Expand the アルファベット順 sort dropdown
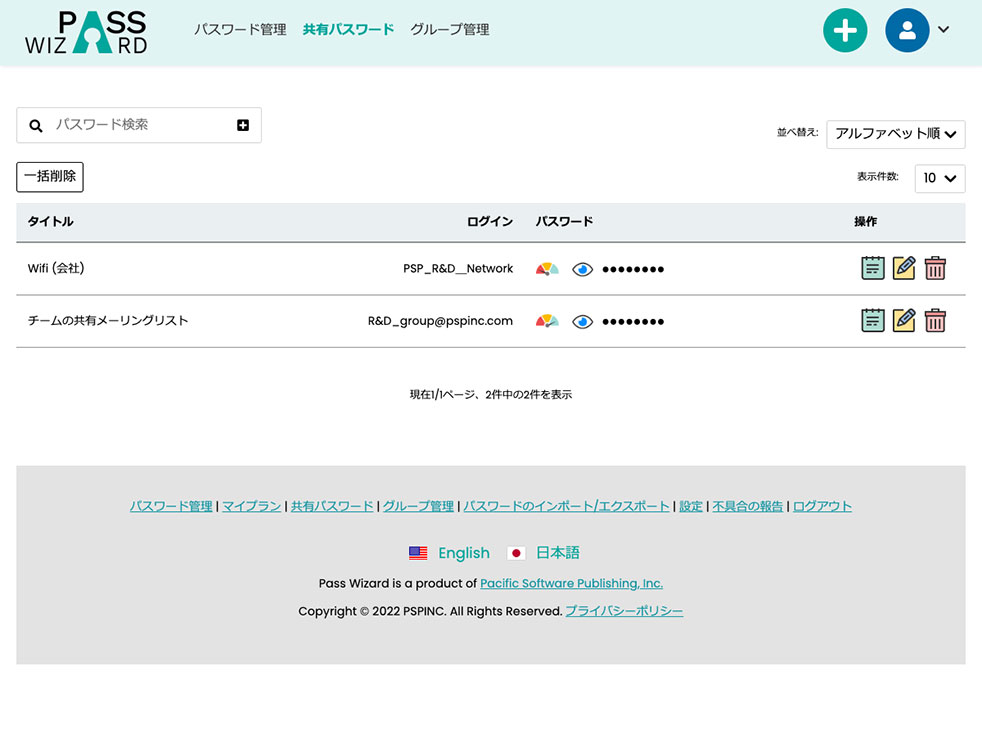 (896, 134)
